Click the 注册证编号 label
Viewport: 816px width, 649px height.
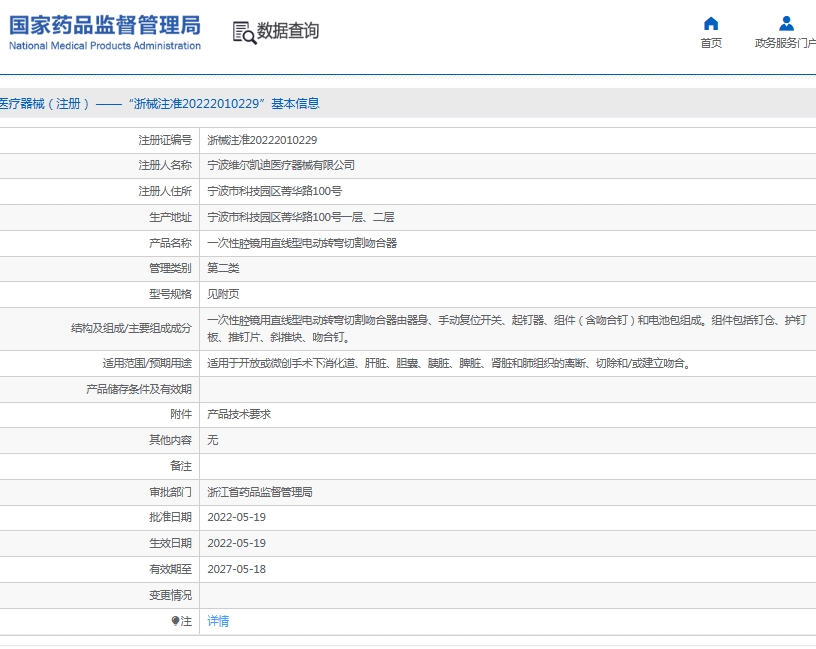pos(165,140)
